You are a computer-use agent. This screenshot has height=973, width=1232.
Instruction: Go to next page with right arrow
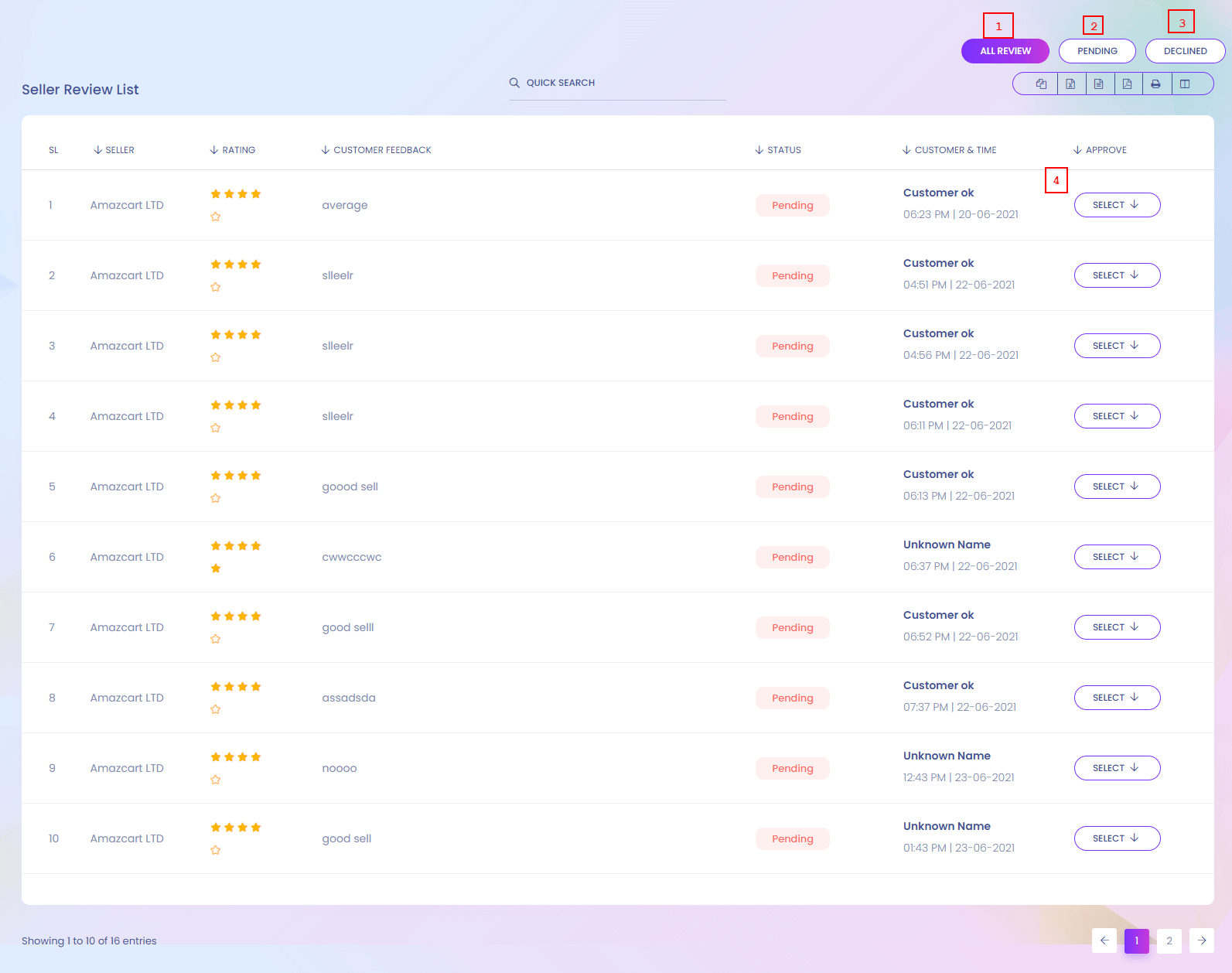point(1202,941)
